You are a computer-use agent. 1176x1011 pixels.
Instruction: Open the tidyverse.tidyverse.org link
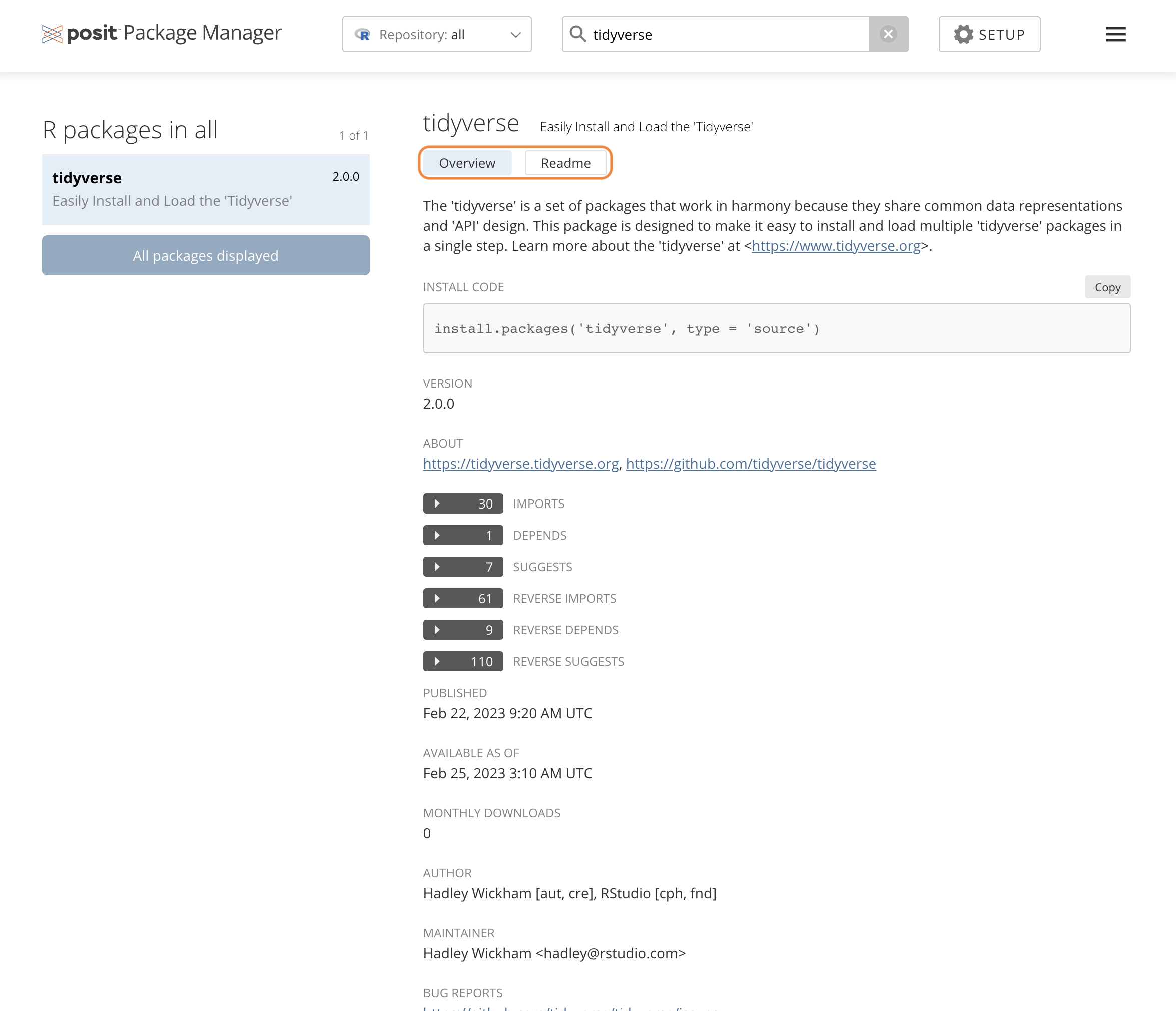point(520,464)
